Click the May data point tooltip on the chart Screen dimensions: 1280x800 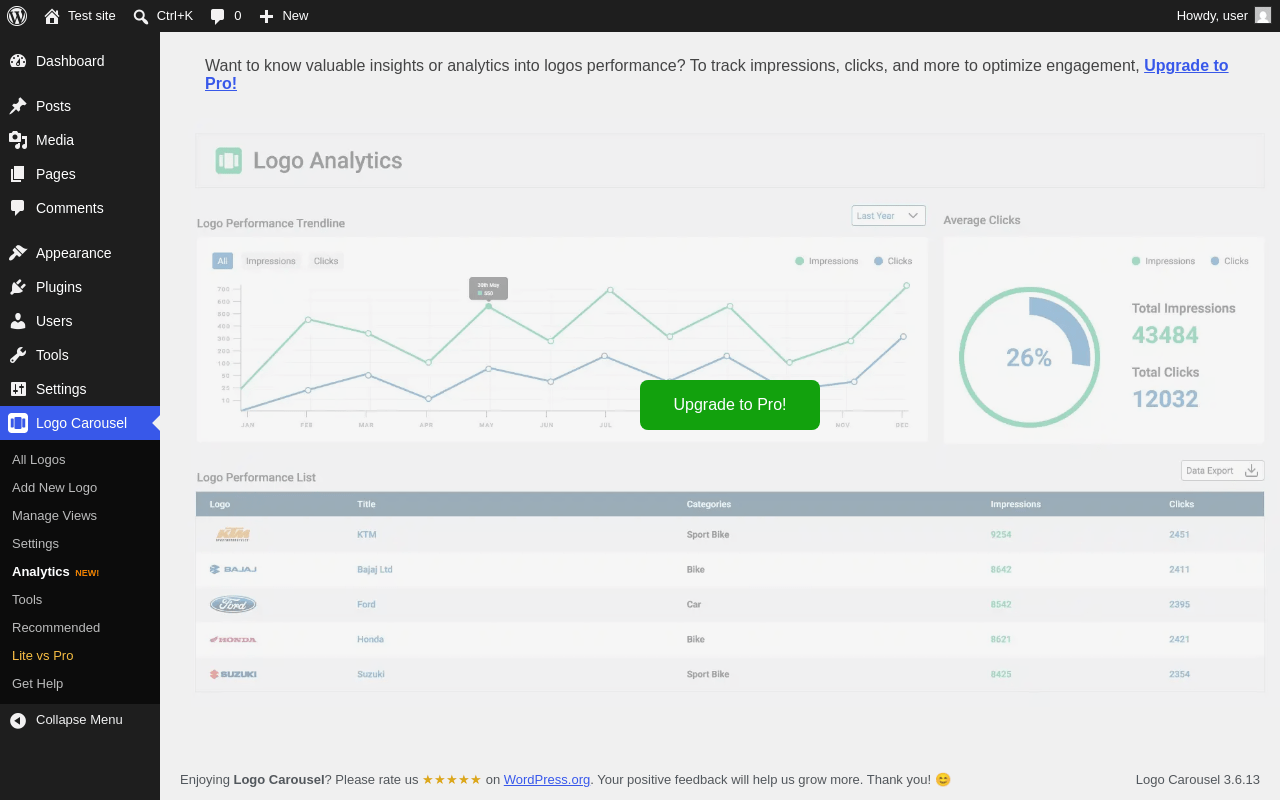489,288
